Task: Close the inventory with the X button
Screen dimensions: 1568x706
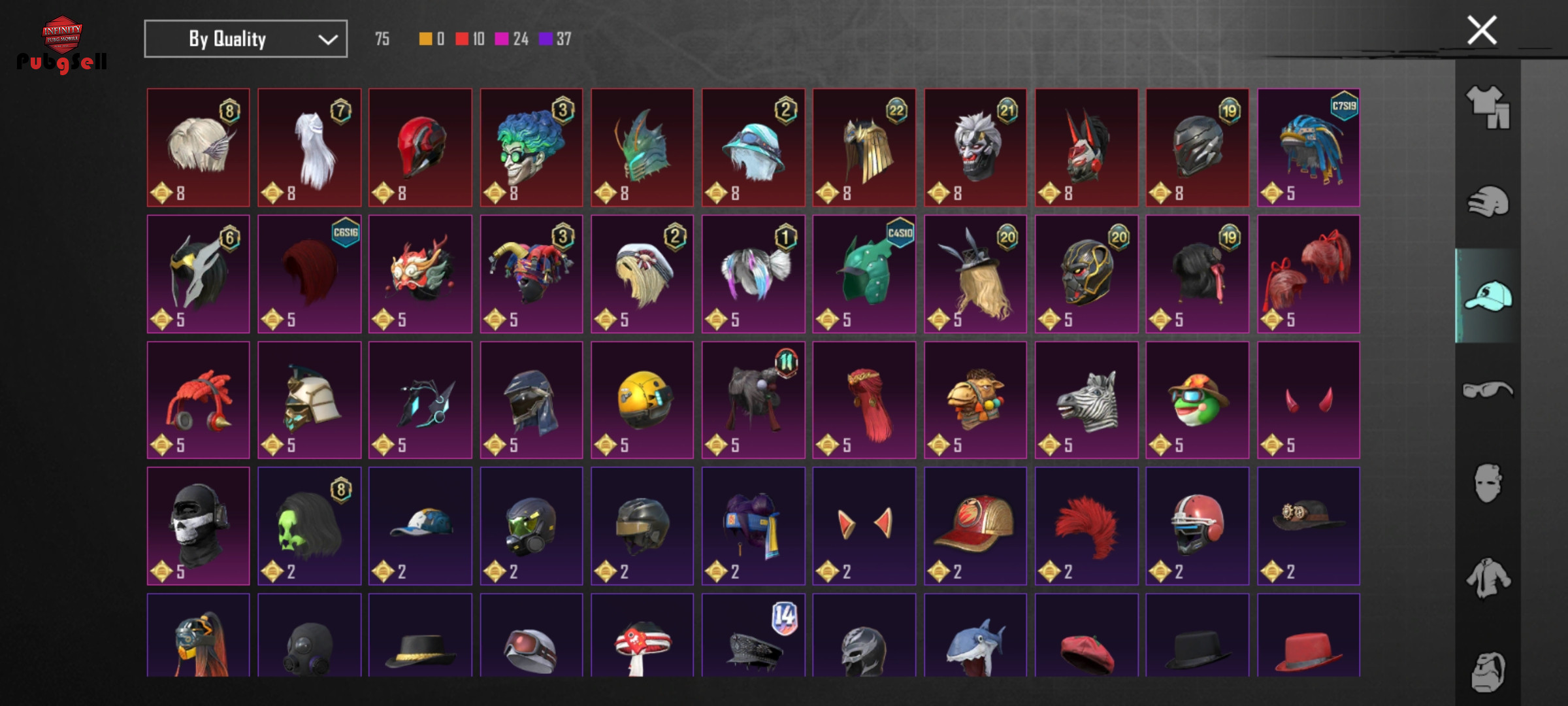Action: [1482, 30]
